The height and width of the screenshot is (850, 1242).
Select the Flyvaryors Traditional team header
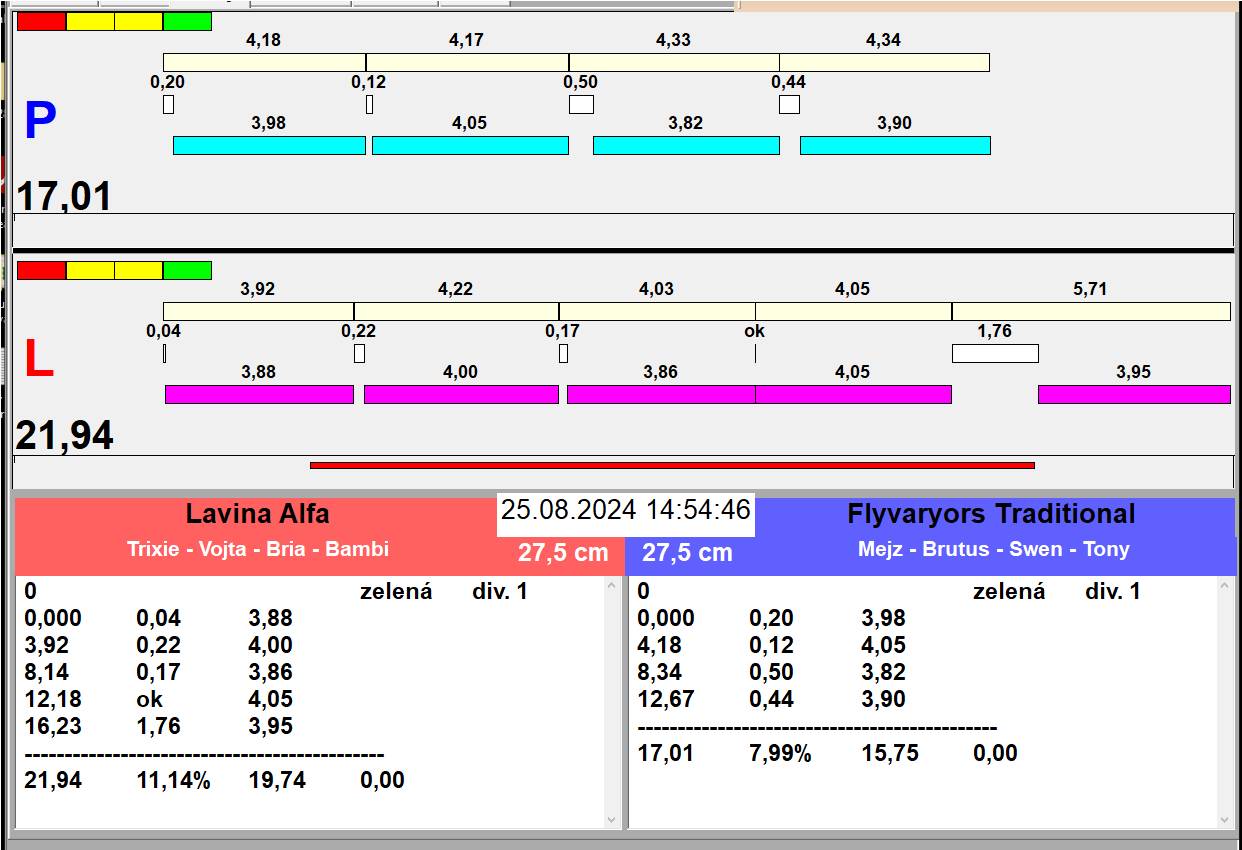click(990, 514)
